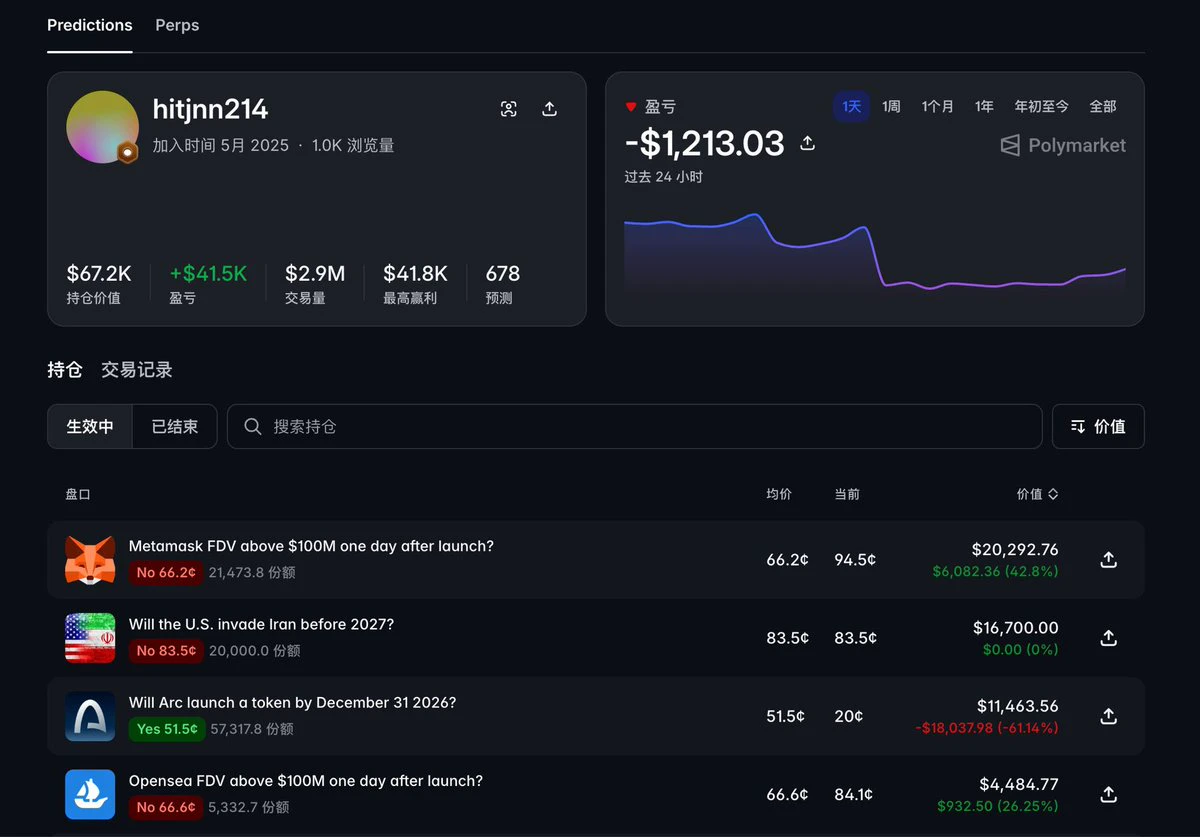Image resolution: width=1200 pixels, height=837 pixels.
Task: Open Will Arc launch a token market
Action: coord(292,702)
